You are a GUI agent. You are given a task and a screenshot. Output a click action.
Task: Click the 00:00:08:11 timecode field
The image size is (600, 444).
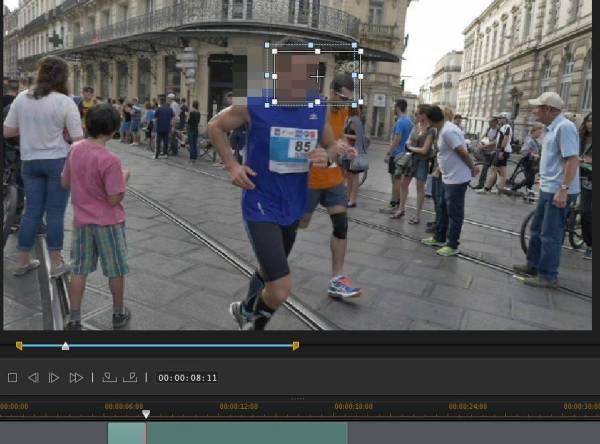pyautogui.click(x=187, y=378)
